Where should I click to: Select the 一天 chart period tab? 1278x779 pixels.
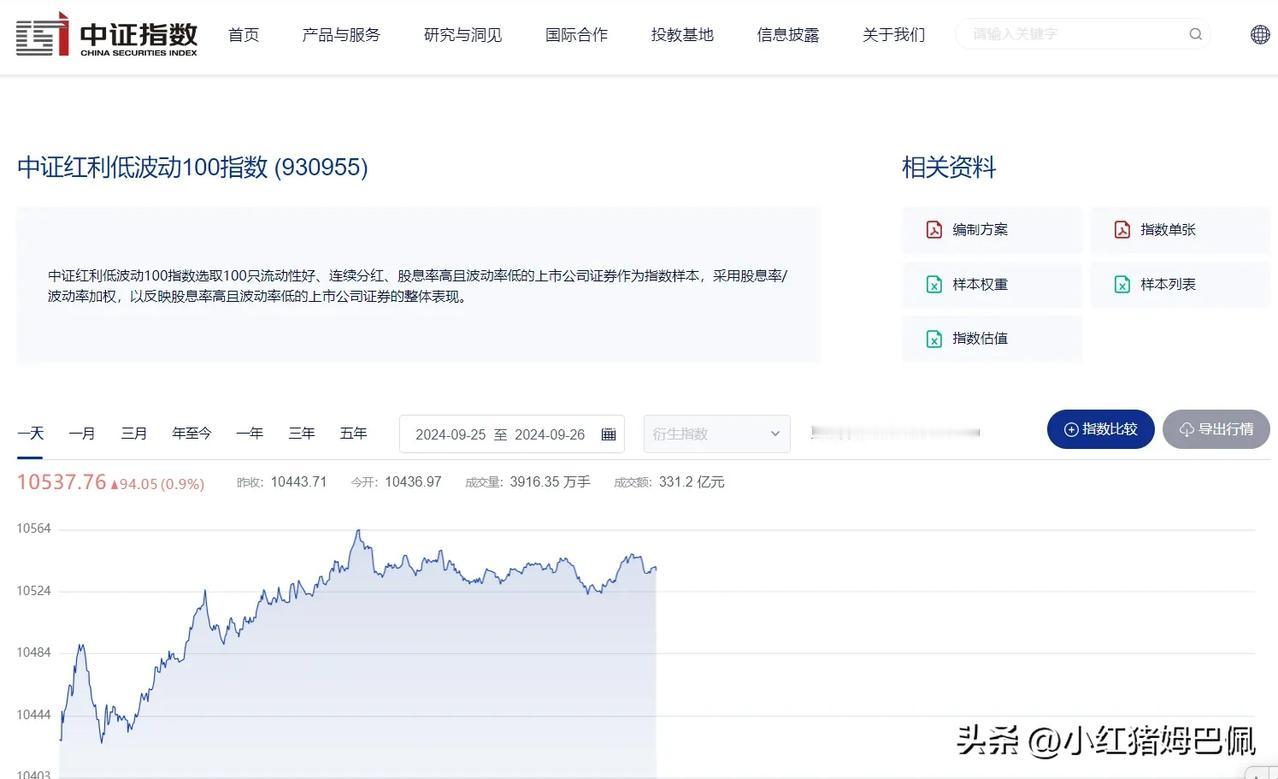point(30,433)
